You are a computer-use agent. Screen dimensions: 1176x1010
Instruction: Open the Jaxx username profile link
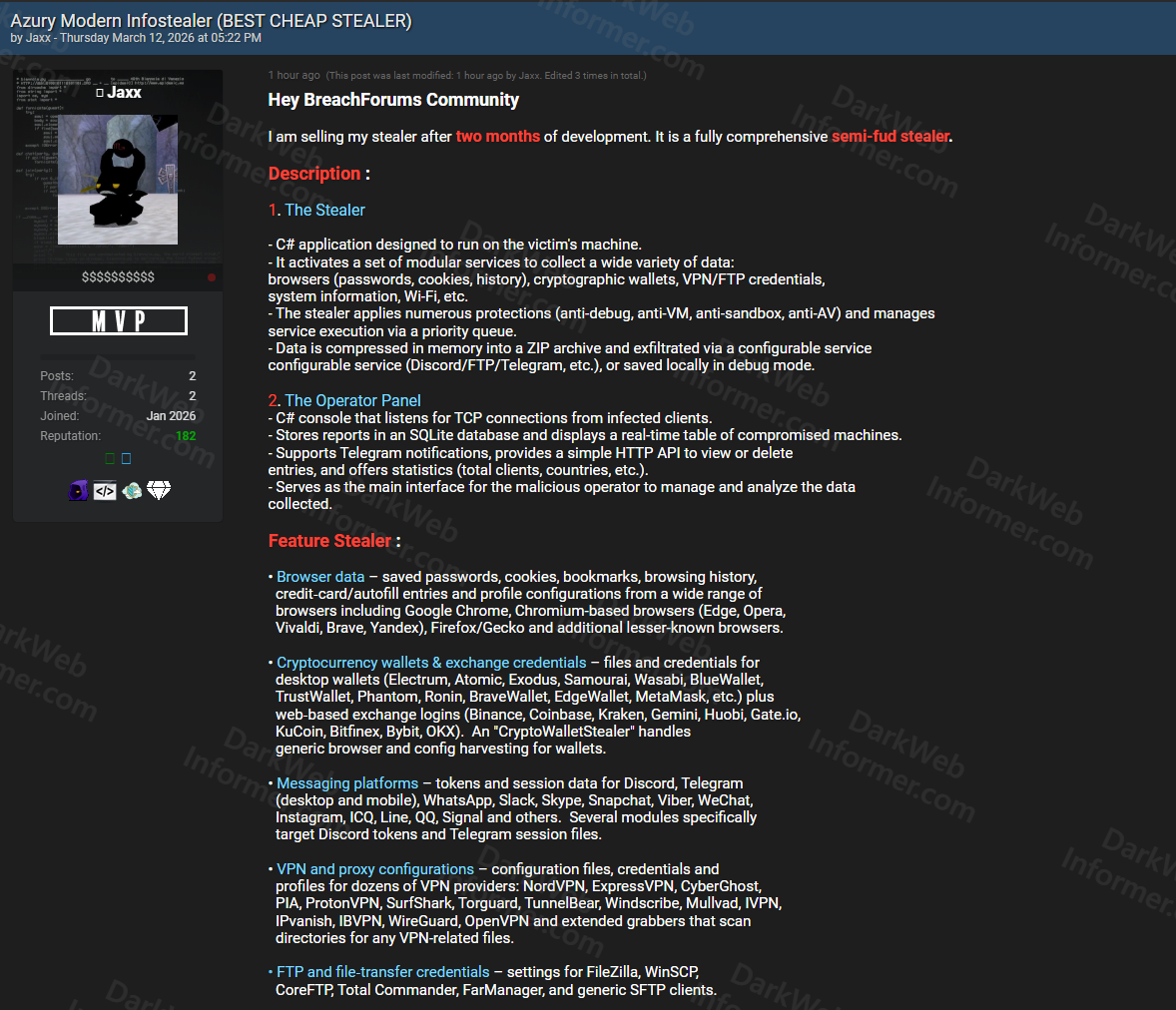coord(125,92)
